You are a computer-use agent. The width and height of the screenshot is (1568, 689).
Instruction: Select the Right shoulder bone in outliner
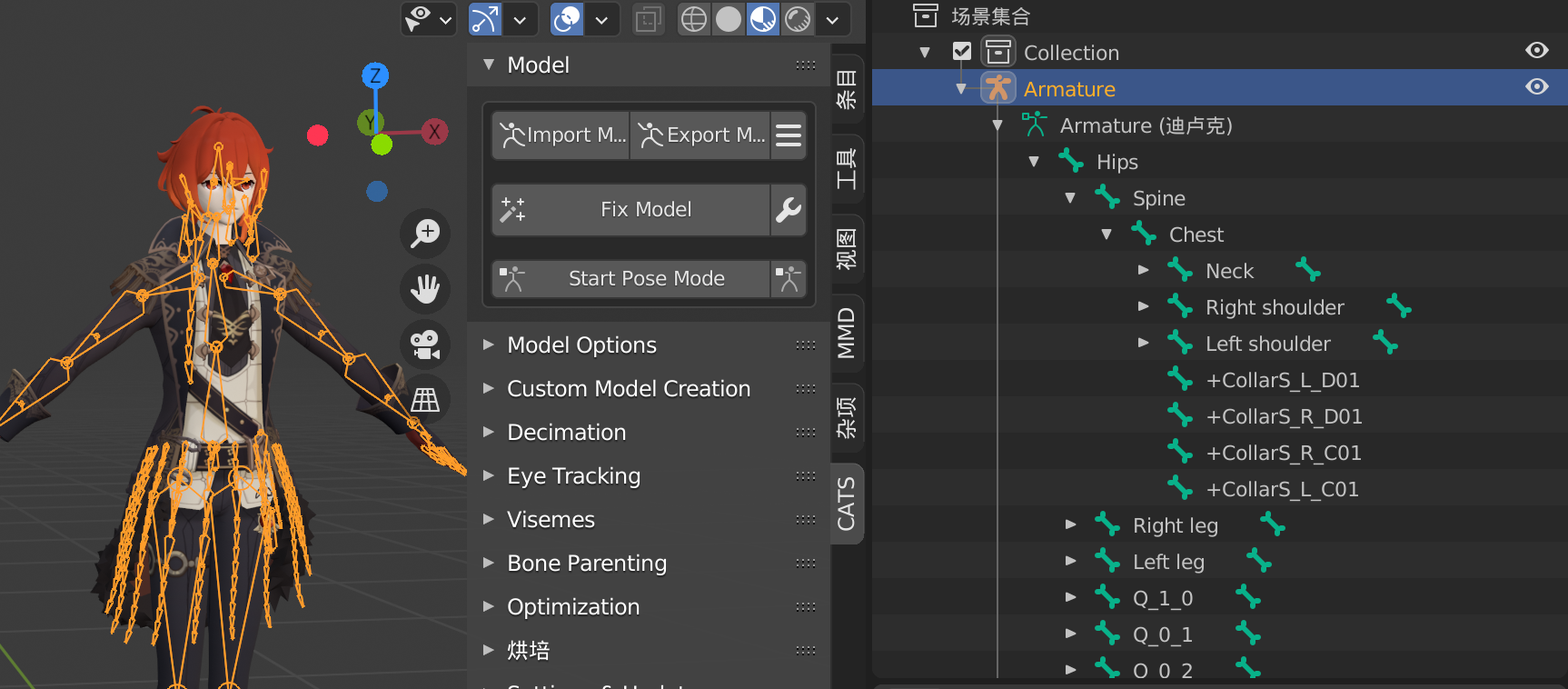tap(1274, 307)
